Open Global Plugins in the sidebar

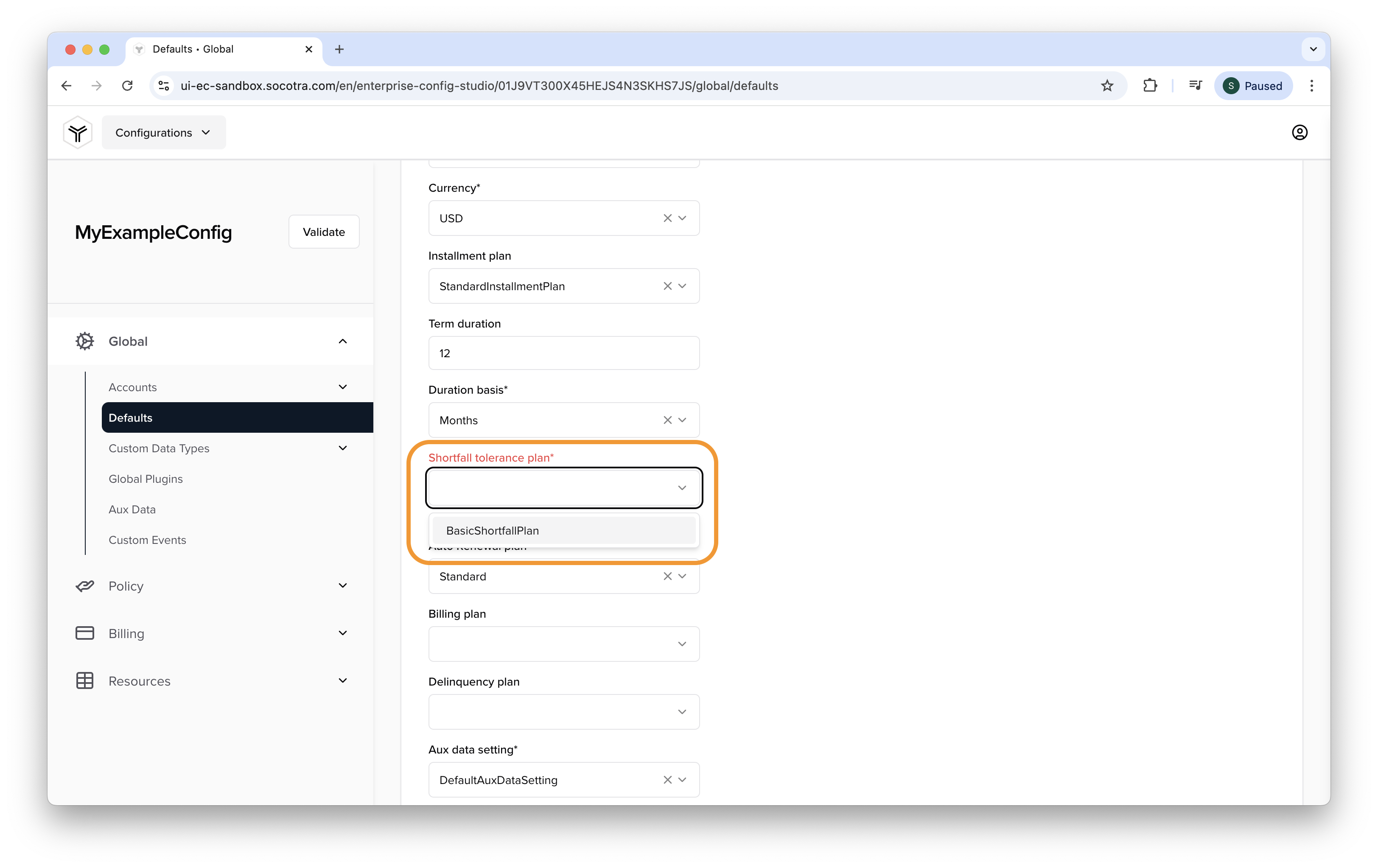(x=146, y=479)
